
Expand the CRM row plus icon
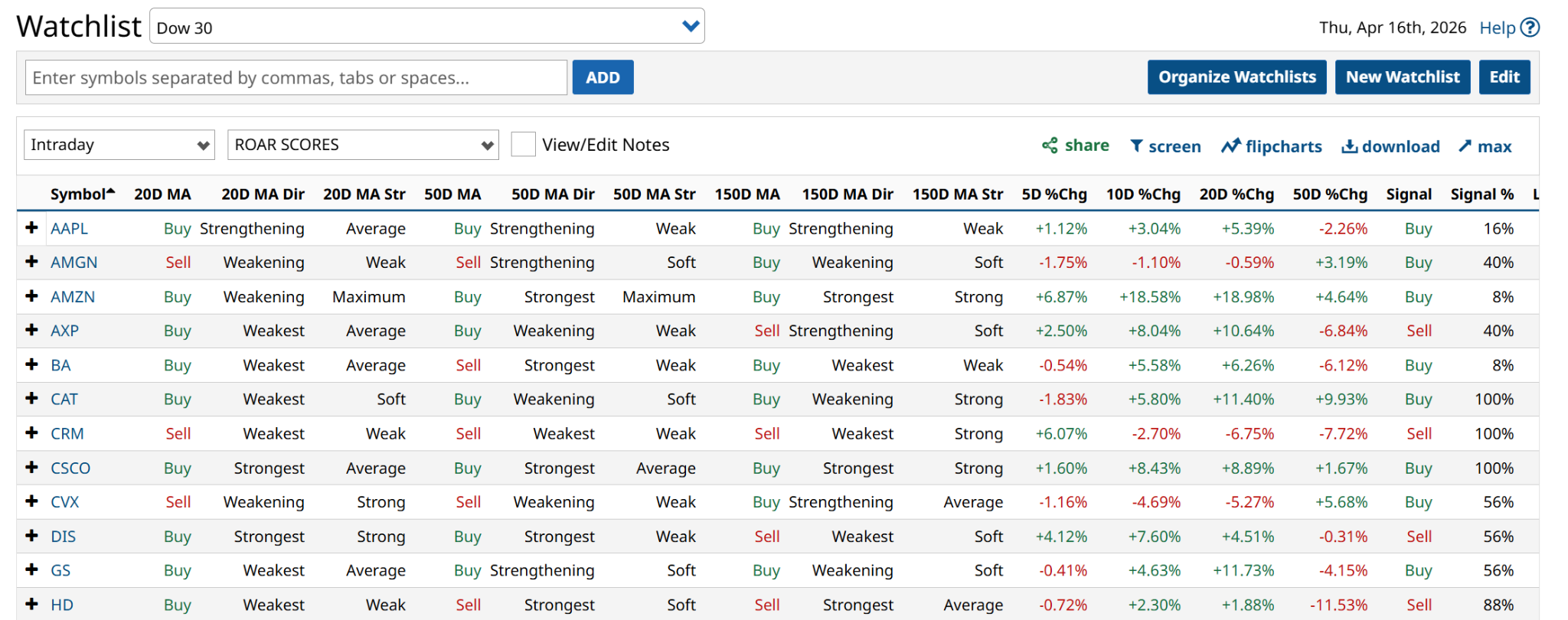(31, 433)
